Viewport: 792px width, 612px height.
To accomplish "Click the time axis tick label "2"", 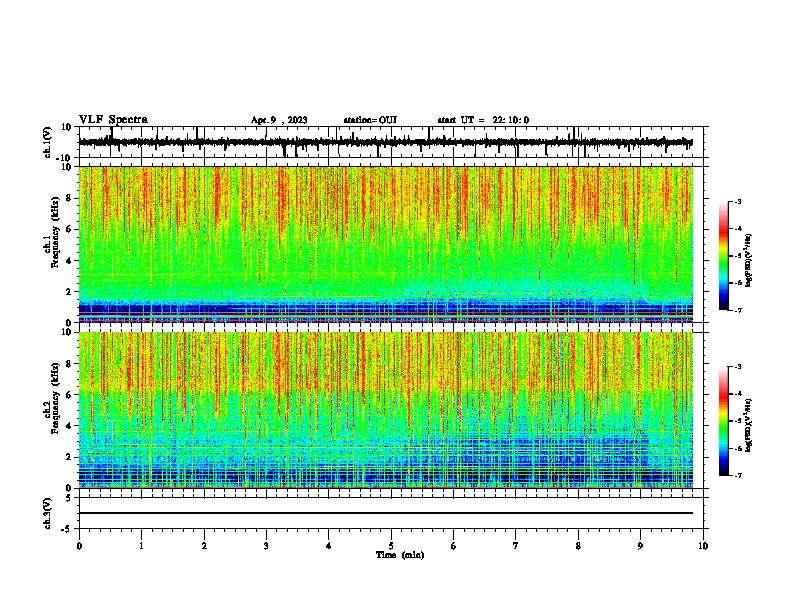I will (x=204, y=546).
